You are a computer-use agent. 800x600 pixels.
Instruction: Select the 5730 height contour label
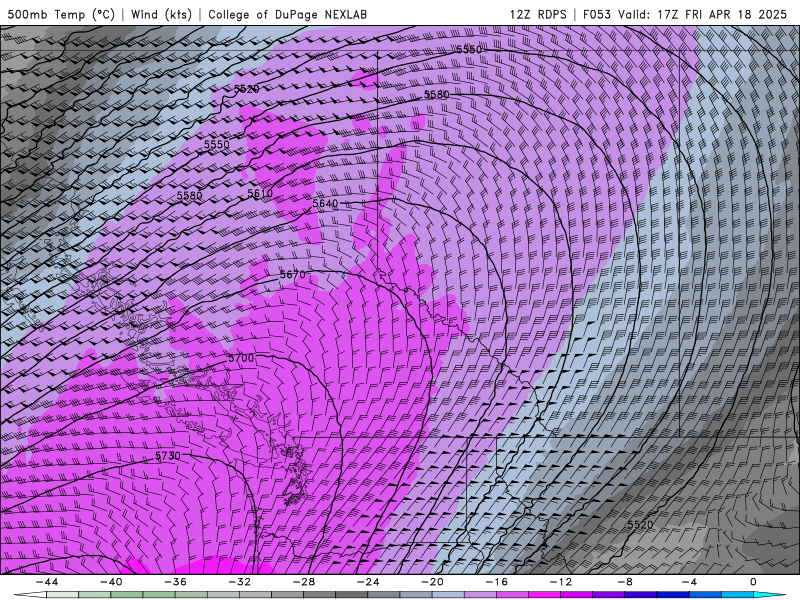[x=168, y=456]
